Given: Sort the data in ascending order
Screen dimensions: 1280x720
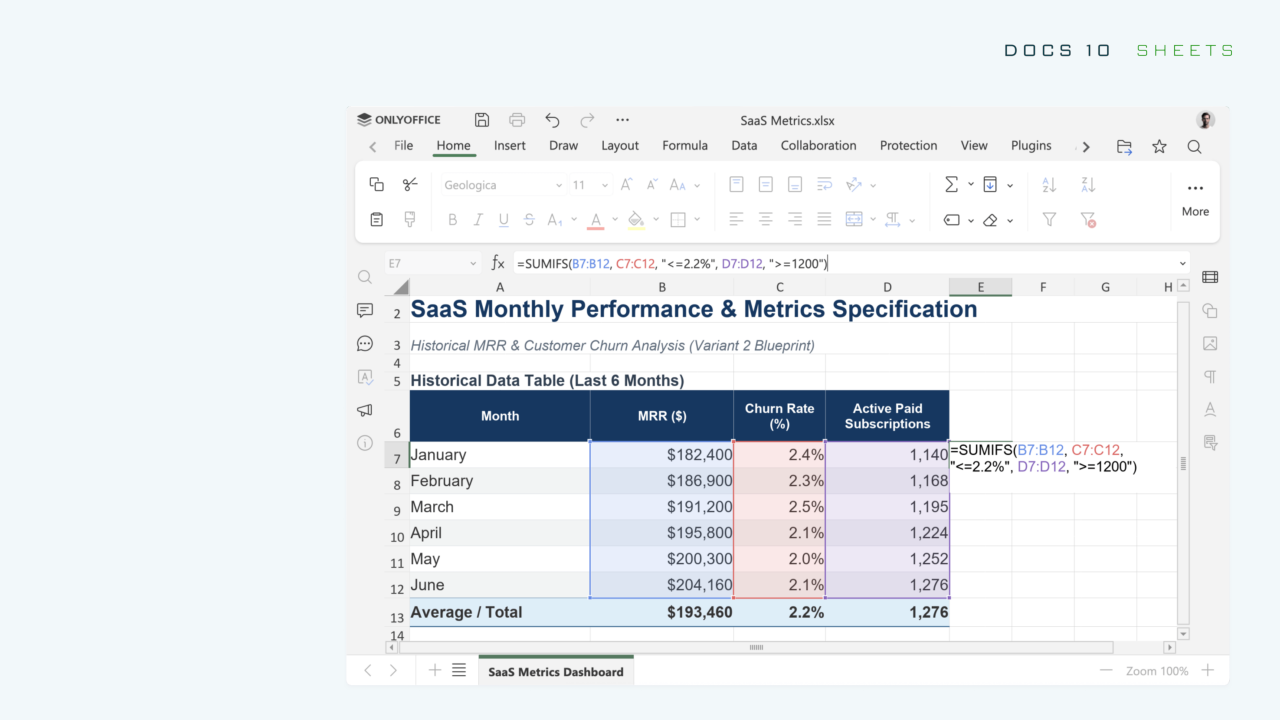Looking at the screenshot, I should [1049, 185].
